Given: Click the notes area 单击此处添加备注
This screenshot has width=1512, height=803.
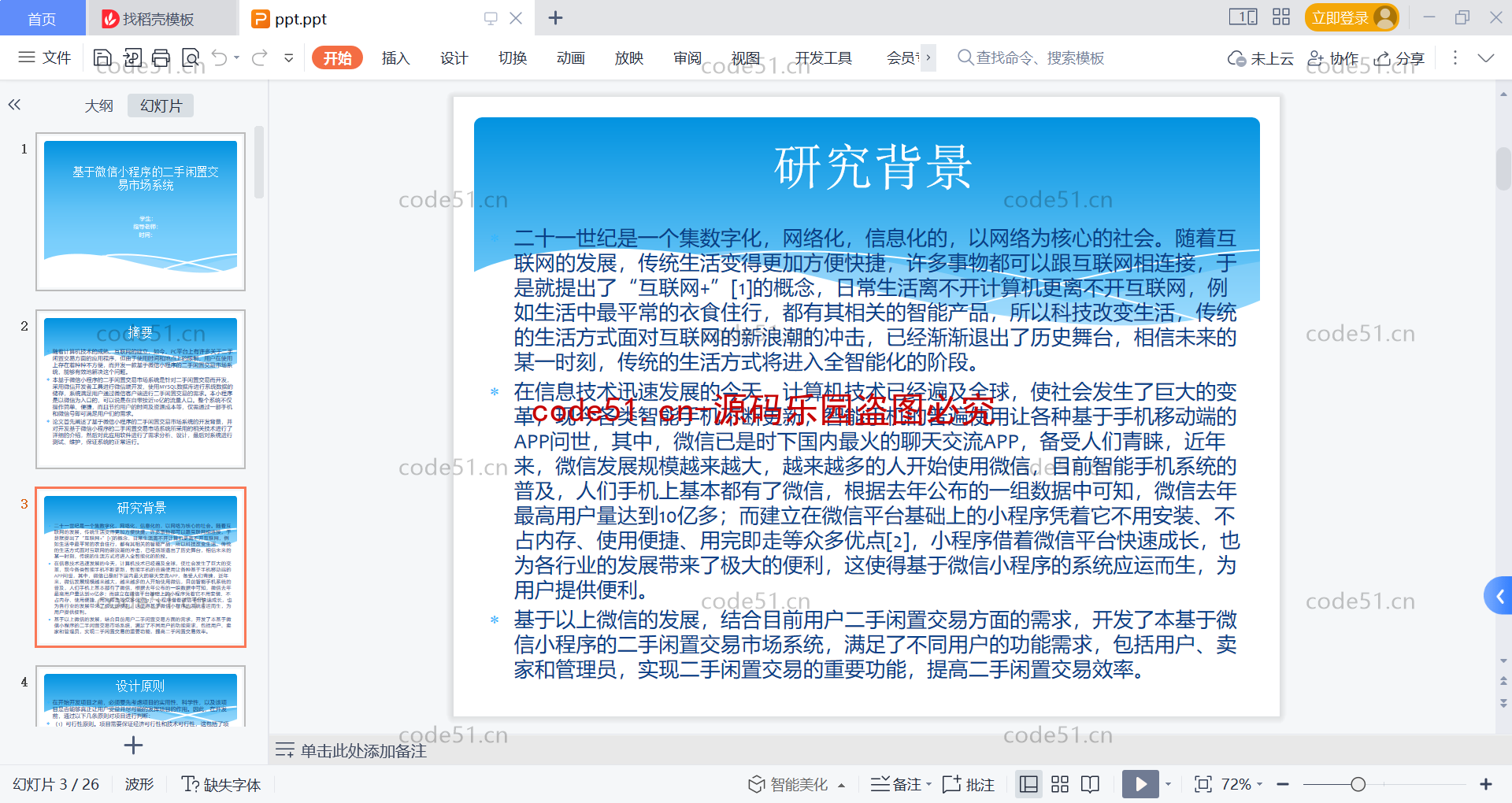Looking at the screenshot, I should tap(364, 751).
